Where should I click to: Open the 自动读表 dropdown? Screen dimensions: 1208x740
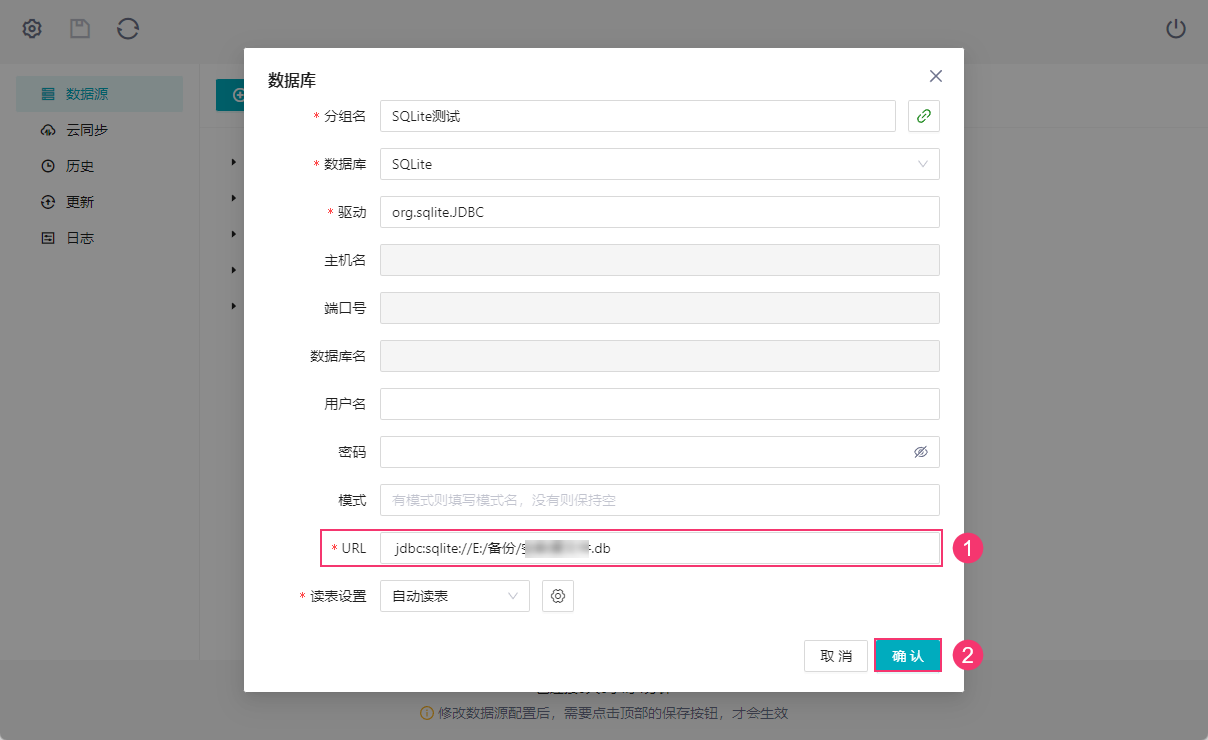coord(455,596)
